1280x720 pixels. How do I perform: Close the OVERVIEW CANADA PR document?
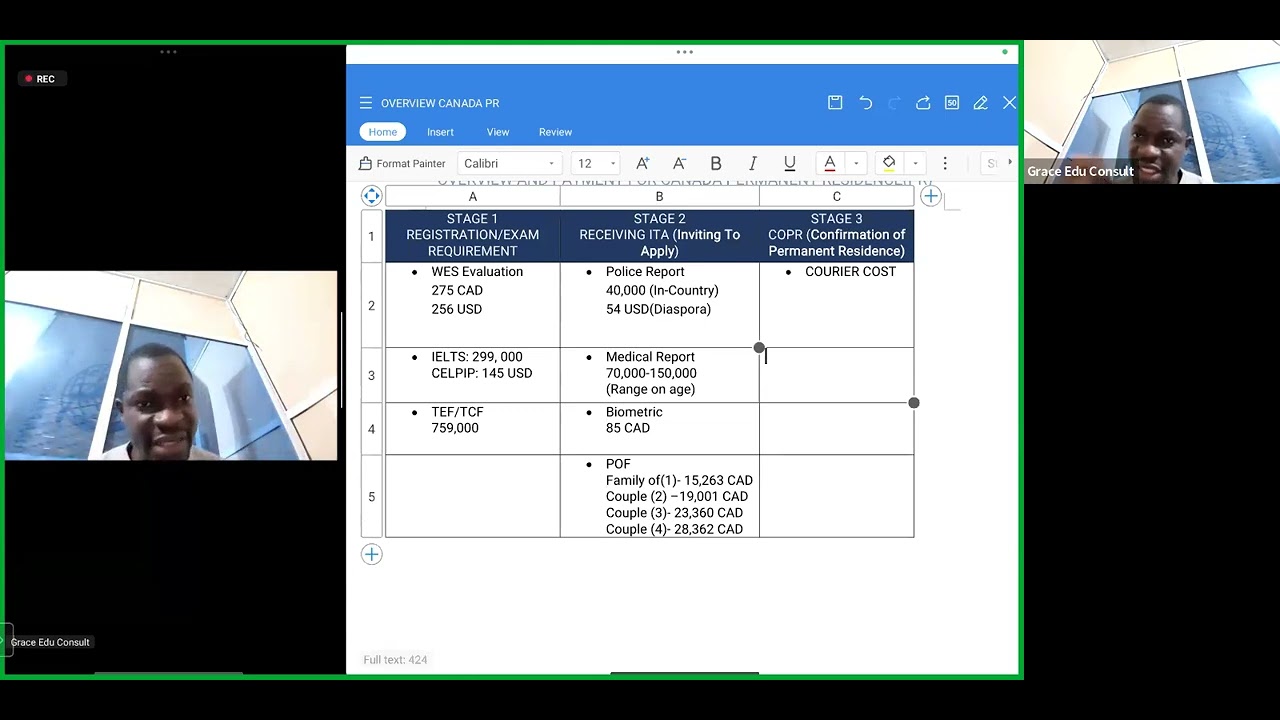tap(1009, 103)
